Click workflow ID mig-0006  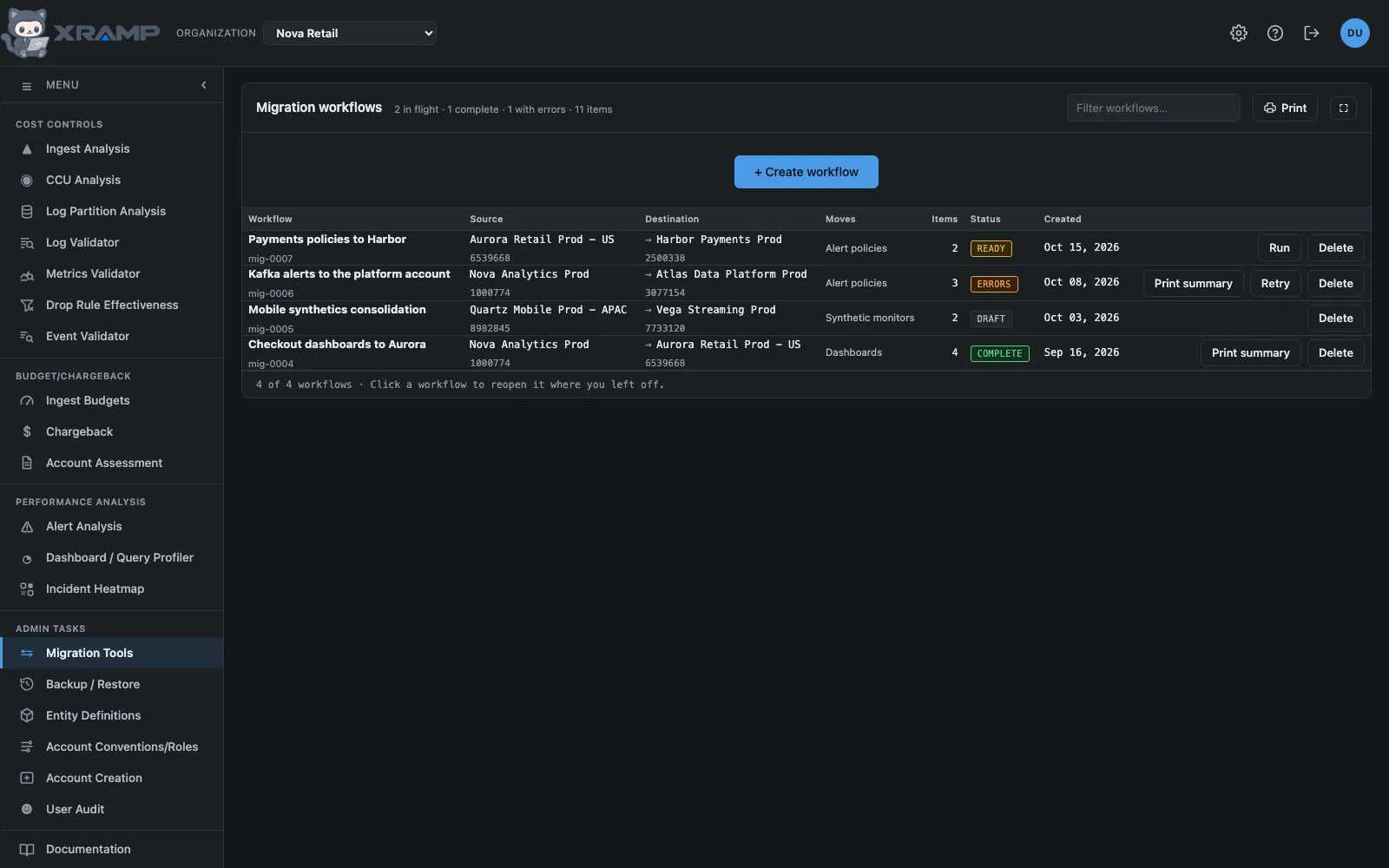pos(271,293)
